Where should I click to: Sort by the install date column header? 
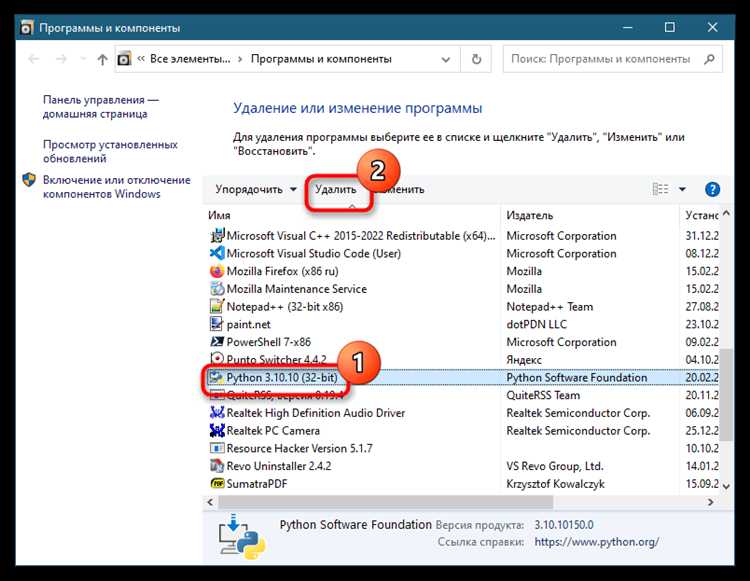pos(701,215)
